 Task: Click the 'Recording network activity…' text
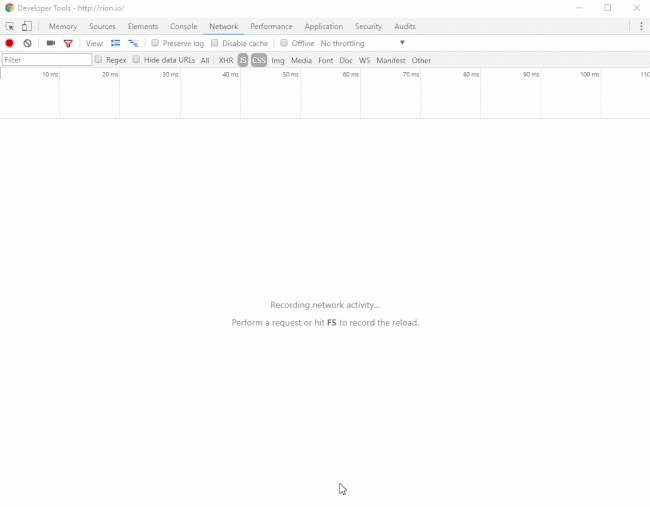325,305
